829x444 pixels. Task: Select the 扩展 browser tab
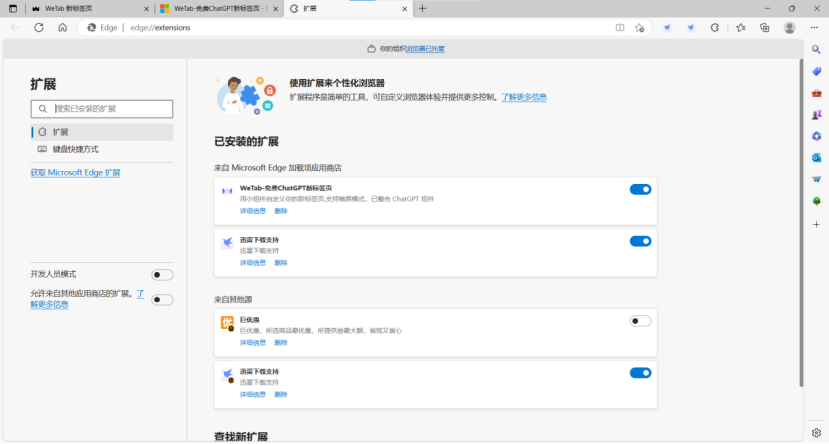[349, 8]
